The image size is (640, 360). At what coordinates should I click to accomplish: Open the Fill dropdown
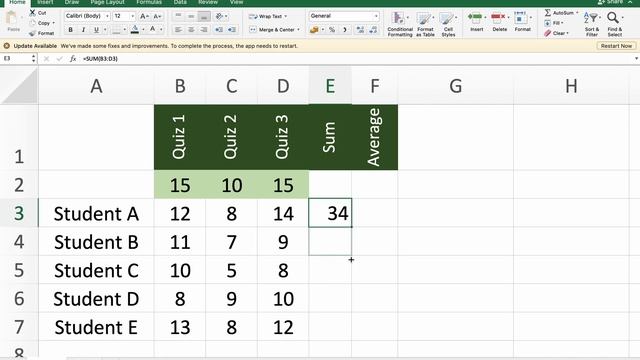pyautogui.click(x=554, y=23)
